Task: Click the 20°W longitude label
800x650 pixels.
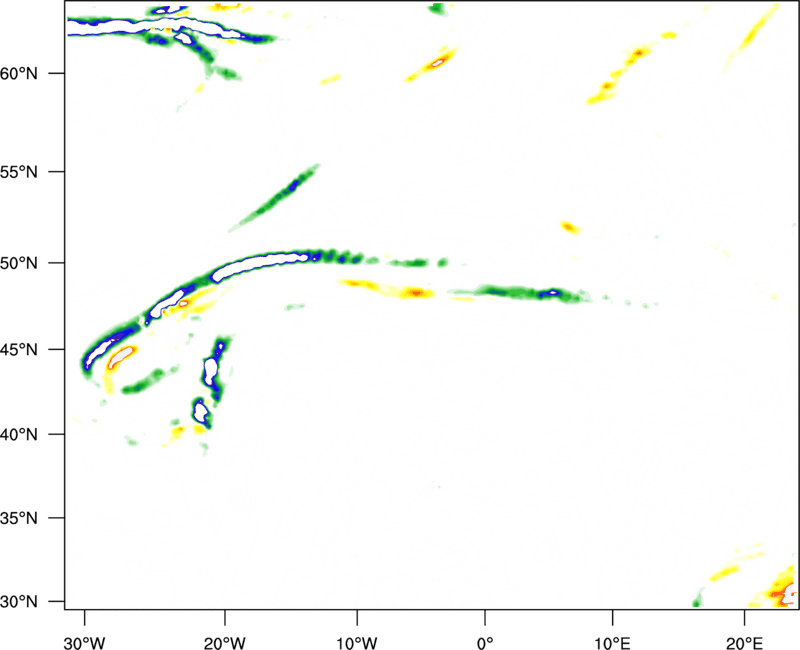Action: 225,643
